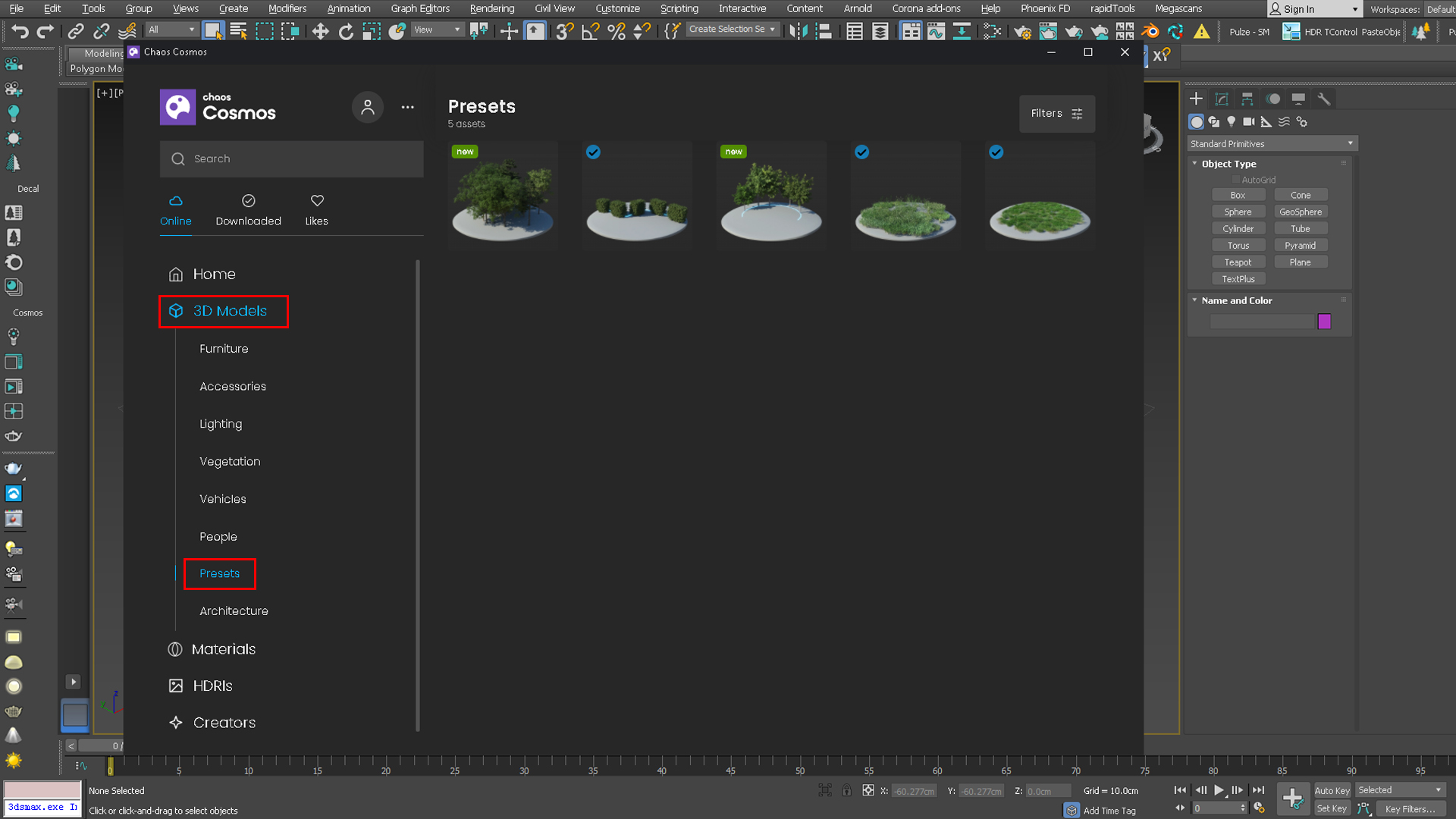Open the Cosmos account profile icon
The width and height of the screenshot is (1456, 819).
pos(367,107)
